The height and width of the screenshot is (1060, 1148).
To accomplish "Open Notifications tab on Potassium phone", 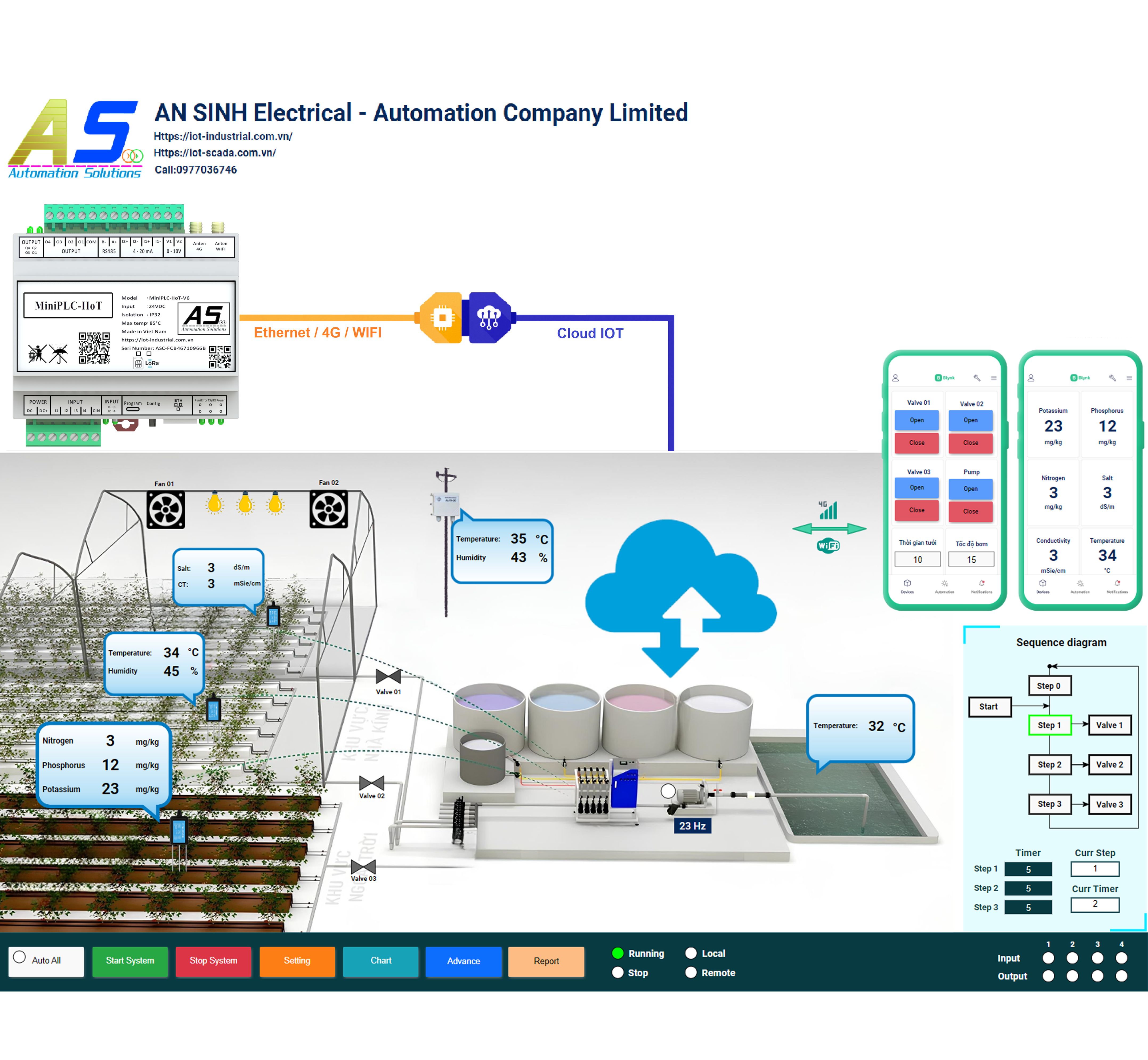I will tap(1117, 586).
